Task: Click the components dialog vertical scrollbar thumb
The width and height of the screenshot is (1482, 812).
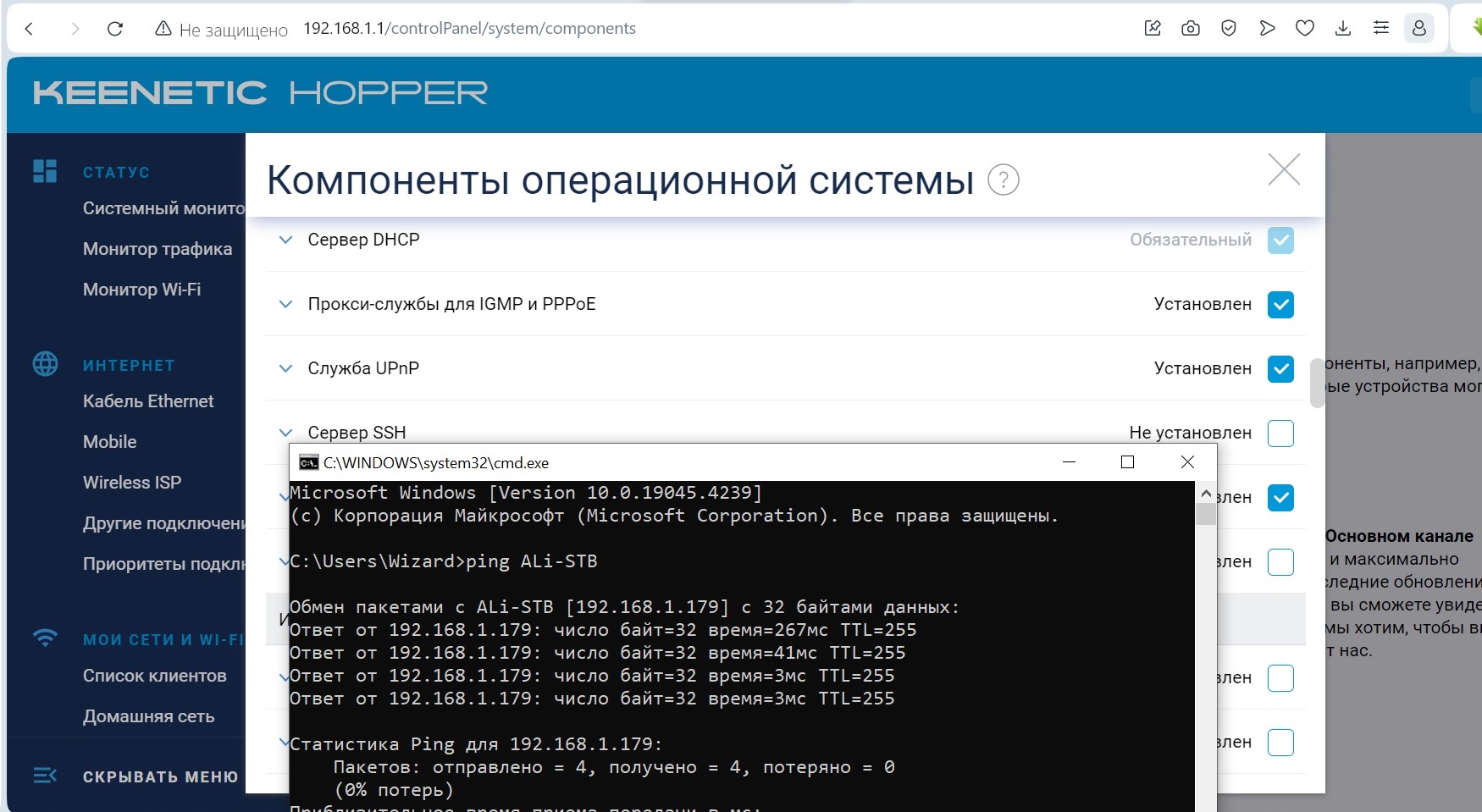Action: (1317, 383)
